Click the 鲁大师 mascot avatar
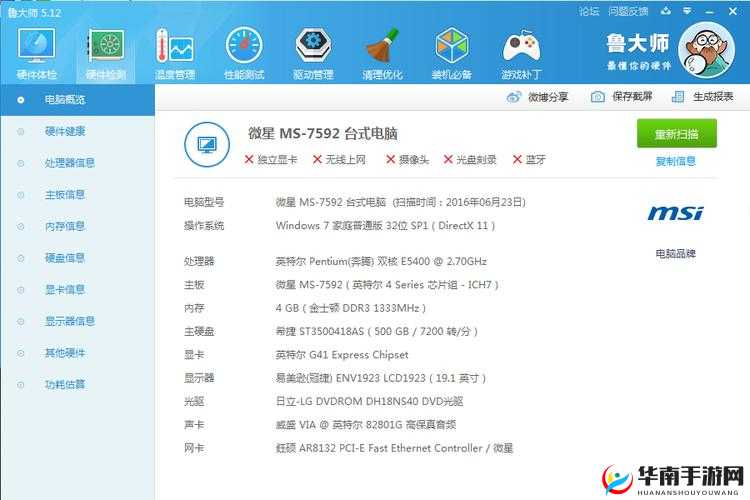 tap(706, 49)
